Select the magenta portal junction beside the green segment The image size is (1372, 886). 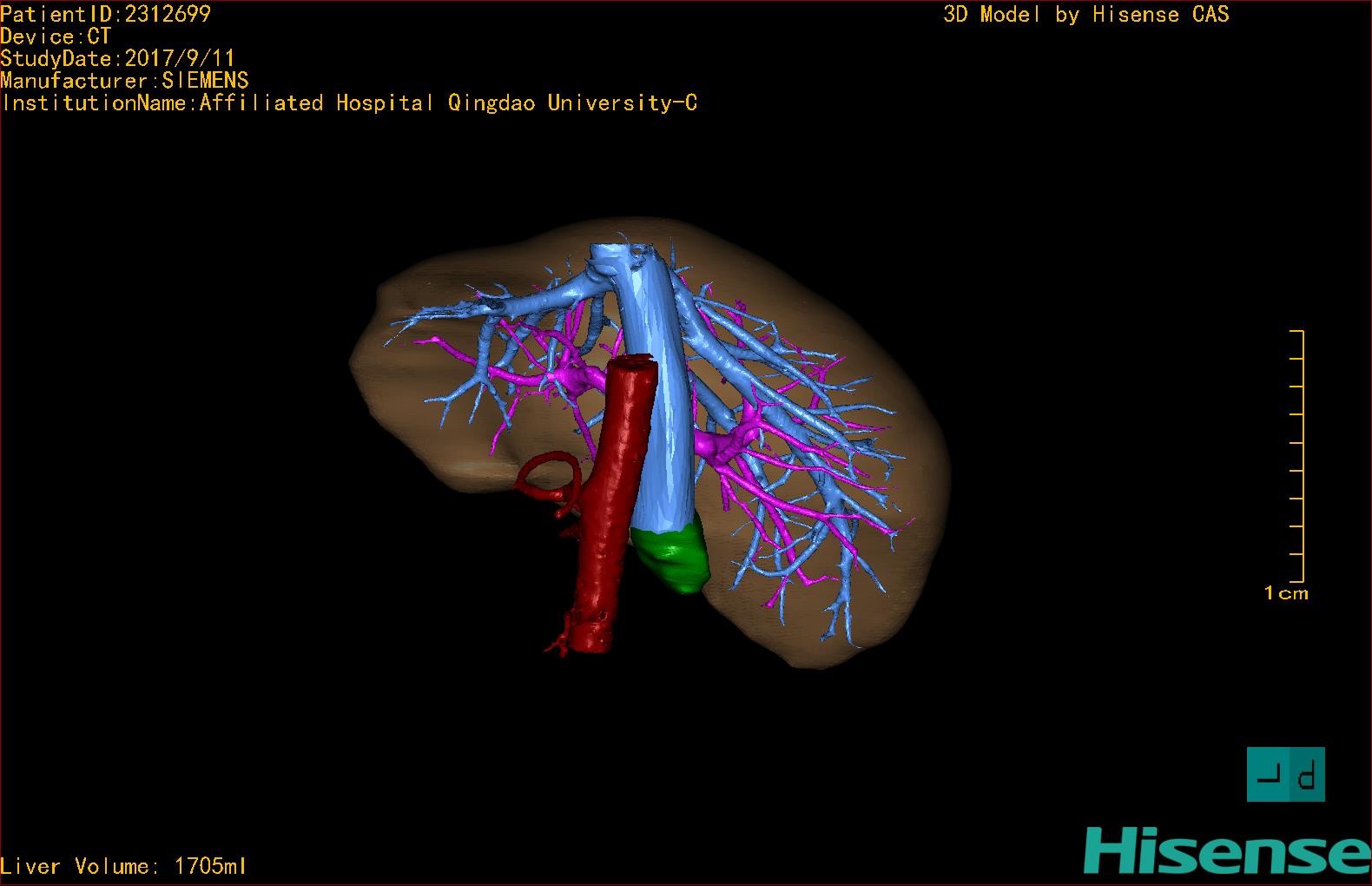pyautogui.click(x=725, y=446)
